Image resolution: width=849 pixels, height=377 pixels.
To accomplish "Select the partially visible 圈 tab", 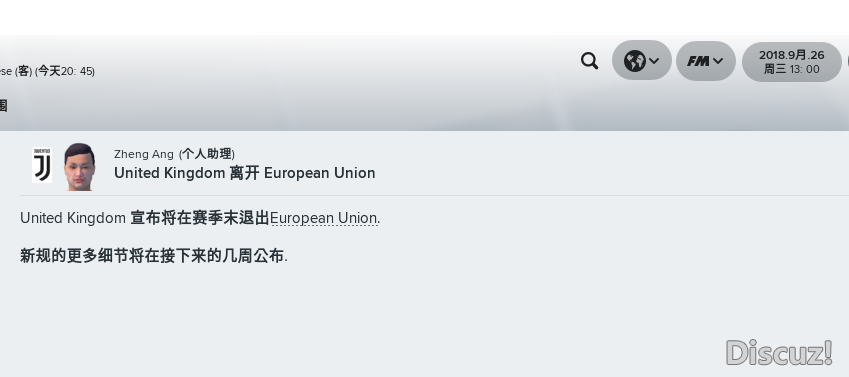I will pyautogui.click(x=3, y=105).
